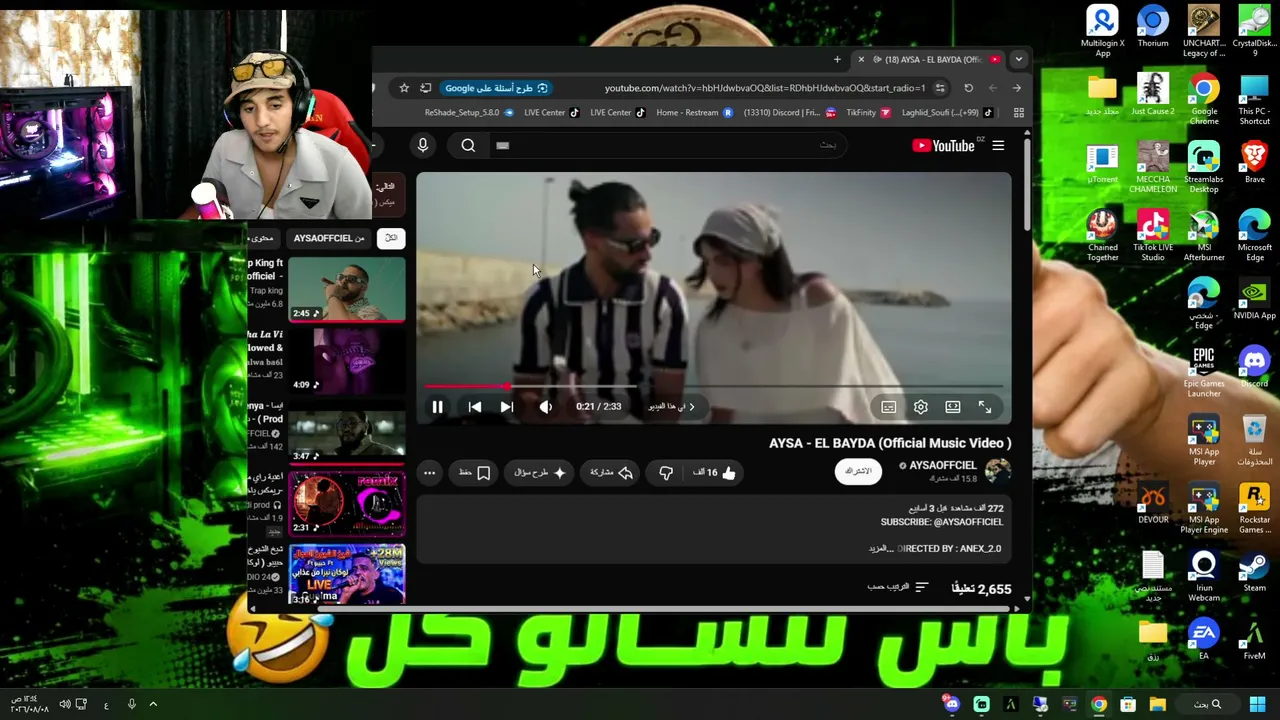The width and height of the screenshot is (1280, 720).
Task: Open Steam from the desktop
Action: point(1254,571)
